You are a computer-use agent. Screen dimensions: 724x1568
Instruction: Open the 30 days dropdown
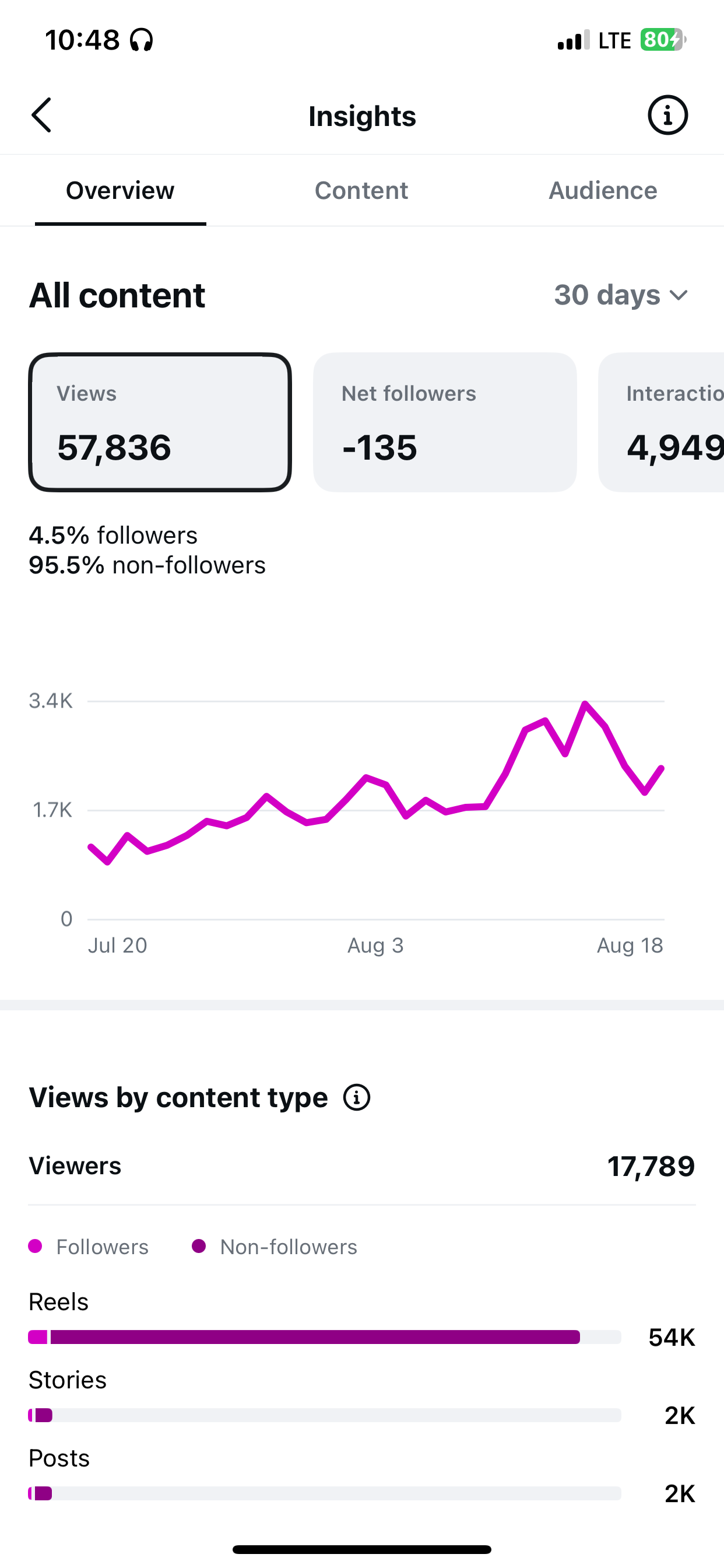(621, 295)
